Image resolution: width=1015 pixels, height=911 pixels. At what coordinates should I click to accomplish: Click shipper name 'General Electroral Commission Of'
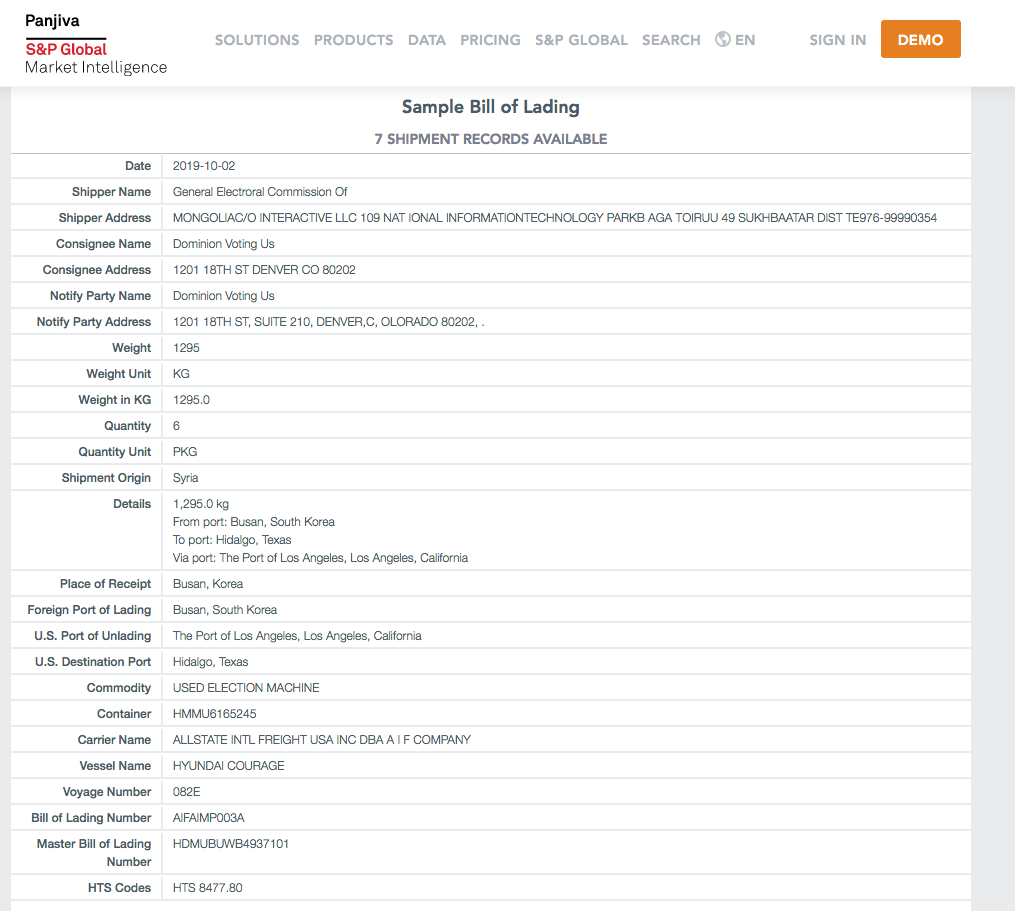coord(260,192)
